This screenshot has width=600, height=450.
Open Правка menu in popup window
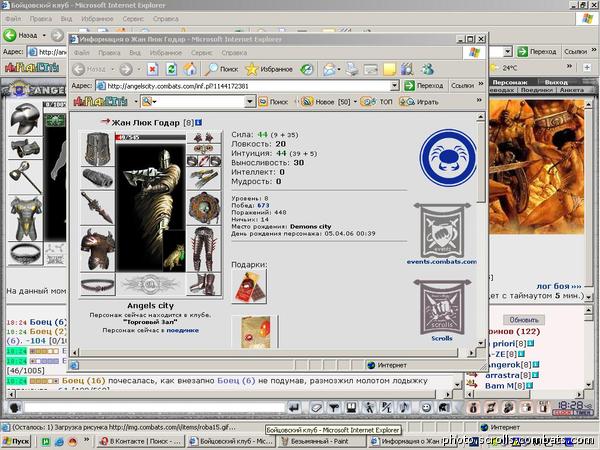click(109, 53)
